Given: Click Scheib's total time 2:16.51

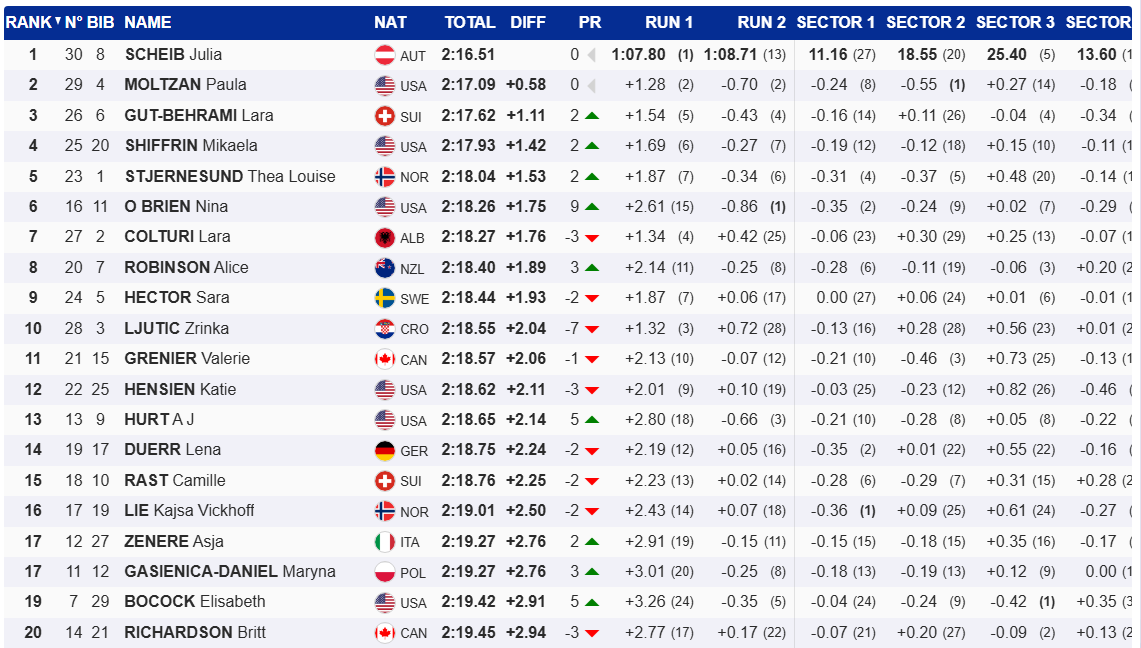Looking at the screenshot, I should (x=469, y=55).
